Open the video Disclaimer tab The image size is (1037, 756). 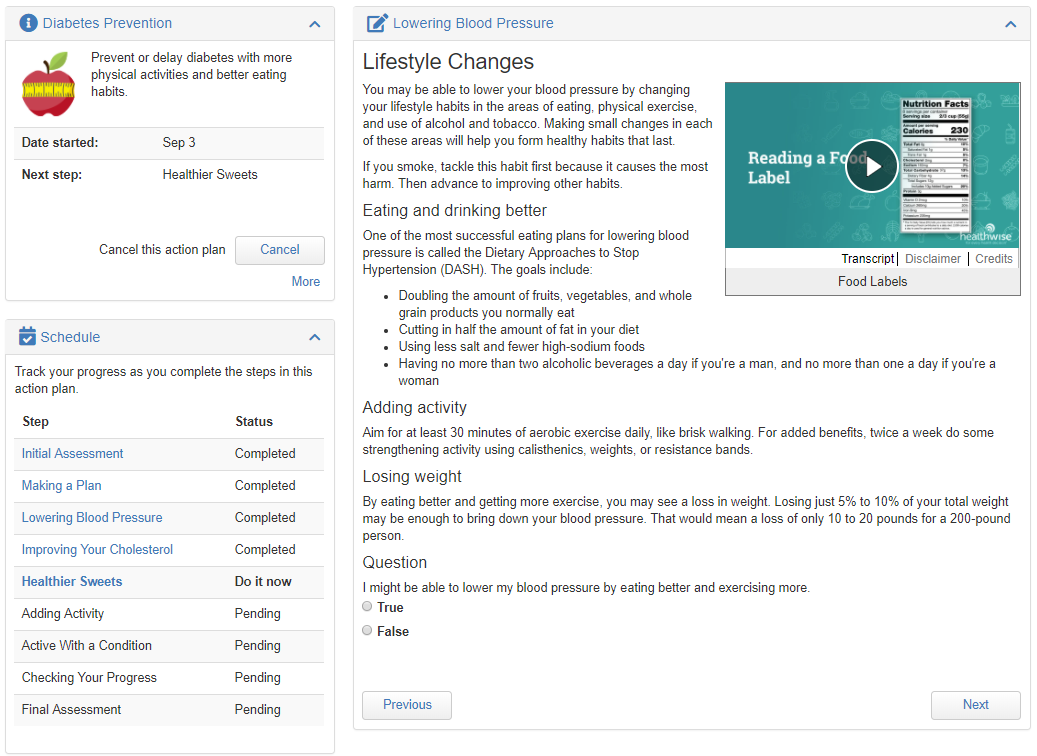click(933, 259)
